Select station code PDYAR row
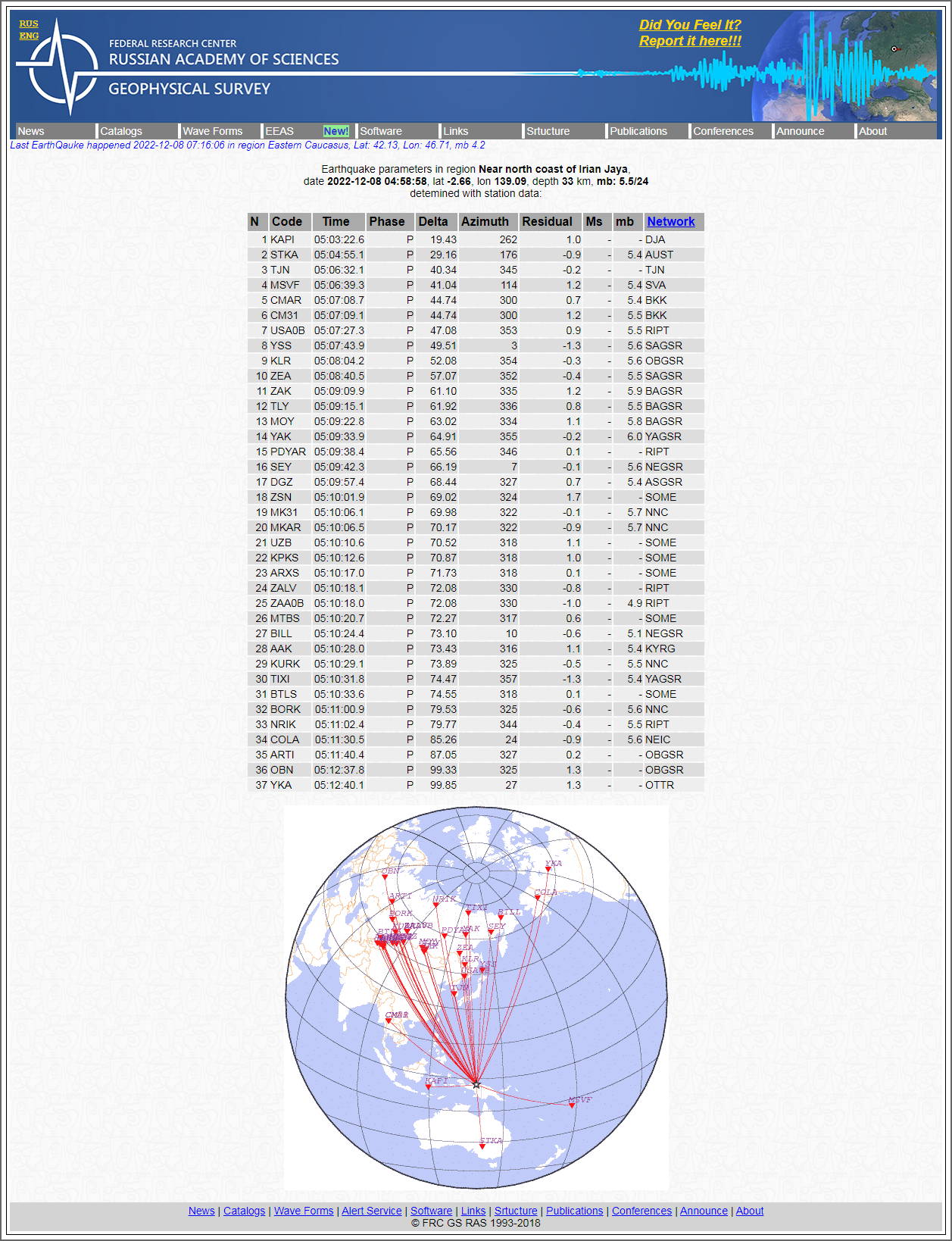The height and width of the screenshot is (1241, 952). 289,452
